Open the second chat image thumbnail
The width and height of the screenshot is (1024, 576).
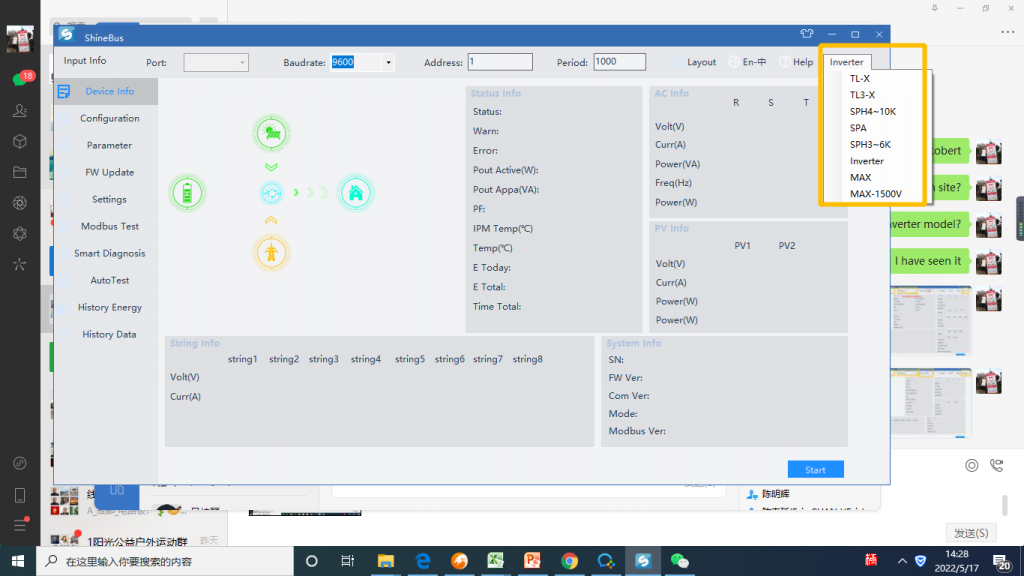click(931, 402)
